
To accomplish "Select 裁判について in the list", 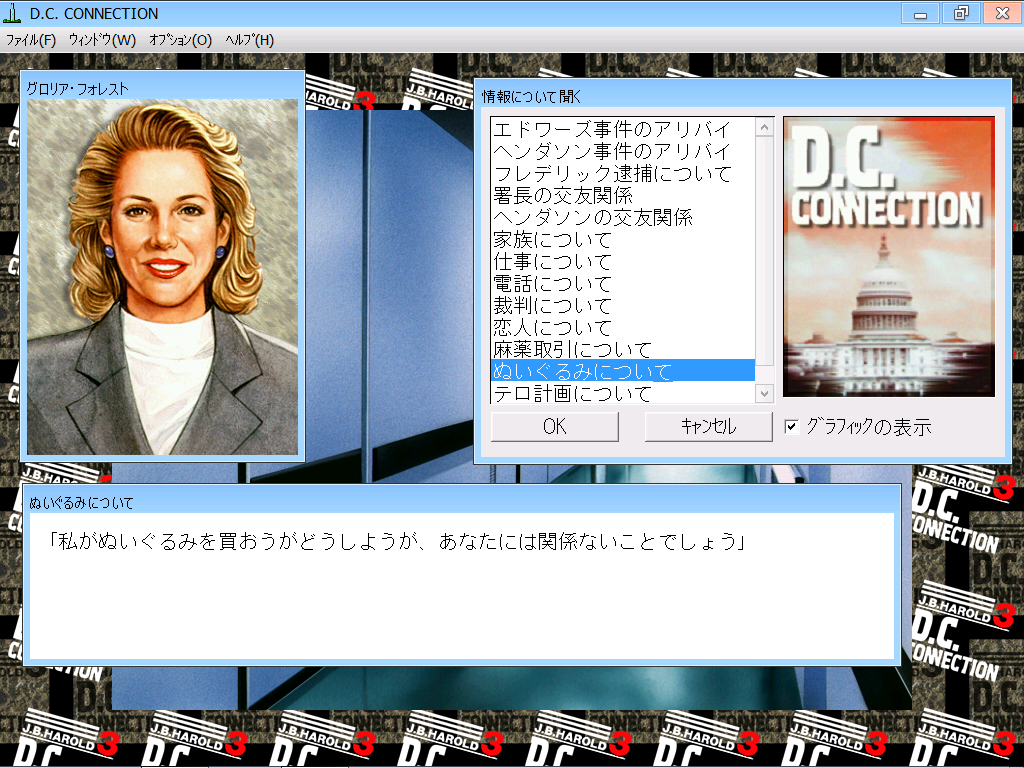I will click(x=622, y=306).
